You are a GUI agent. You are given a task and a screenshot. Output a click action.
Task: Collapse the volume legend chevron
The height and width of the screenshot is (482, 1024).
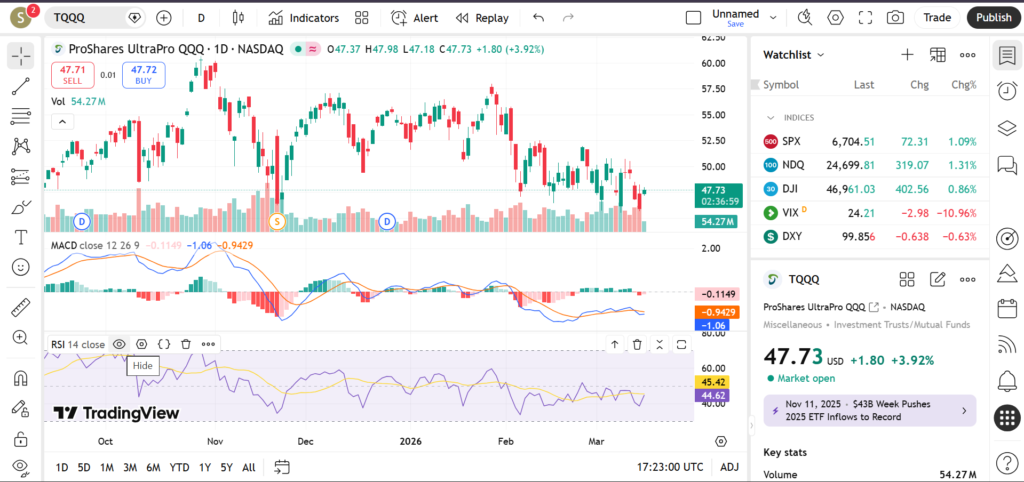61,121
